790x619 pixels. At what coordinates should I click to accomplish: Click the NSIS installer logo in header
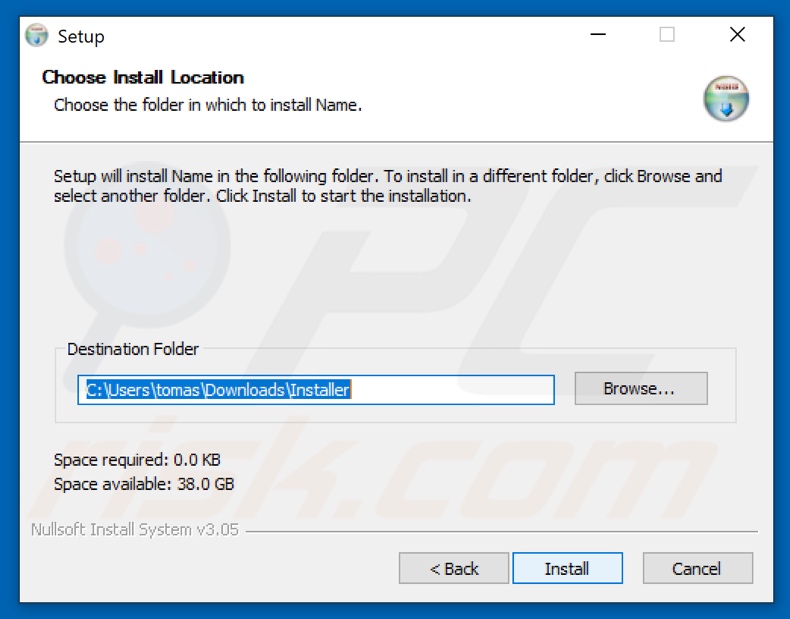pos(725,99)
